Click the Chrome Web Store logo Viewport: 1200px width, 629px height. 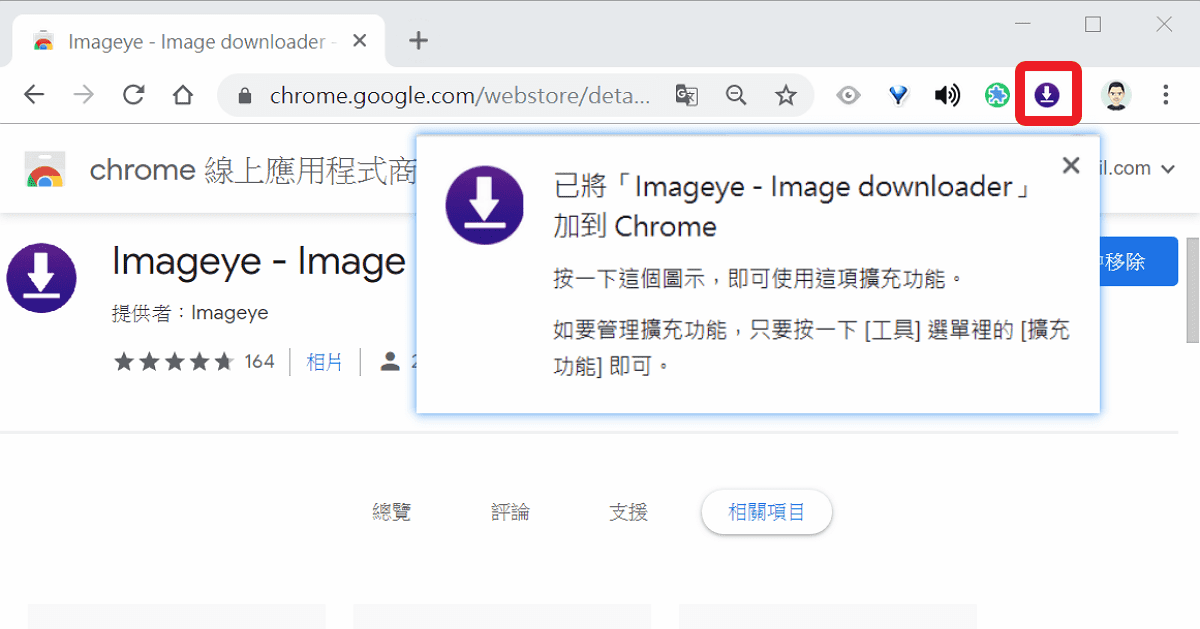(x=45, y=170)
